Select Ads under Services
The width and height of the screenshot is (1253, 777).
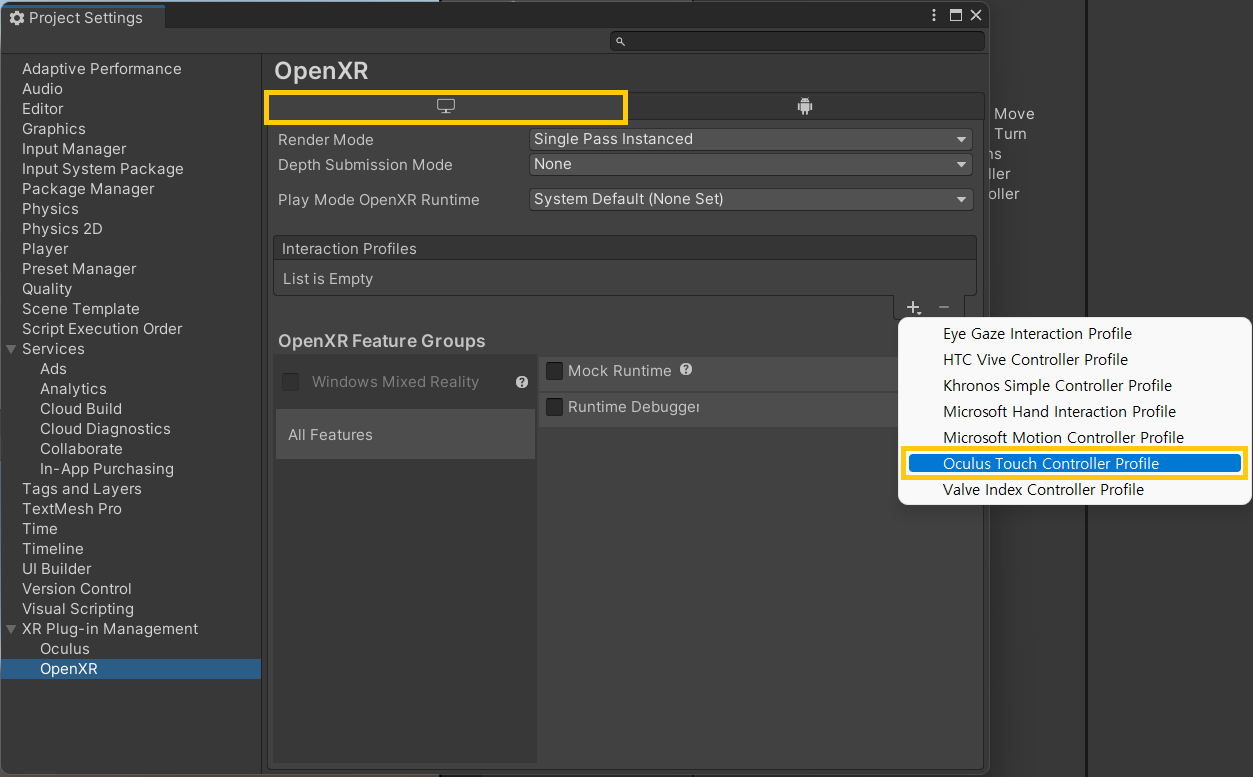[x=53, y=369]
